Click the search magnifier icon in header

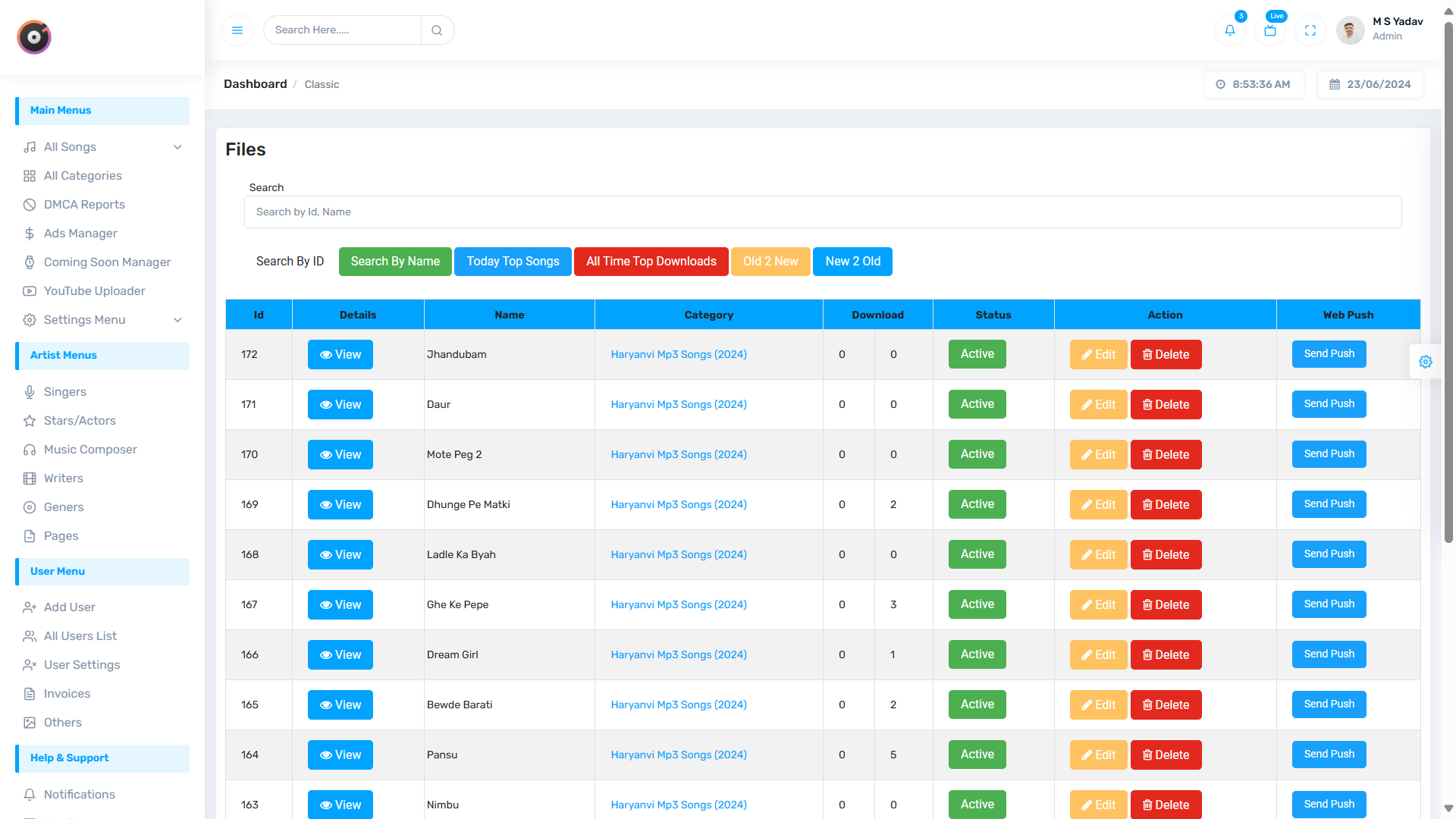(x=437, y=30)
